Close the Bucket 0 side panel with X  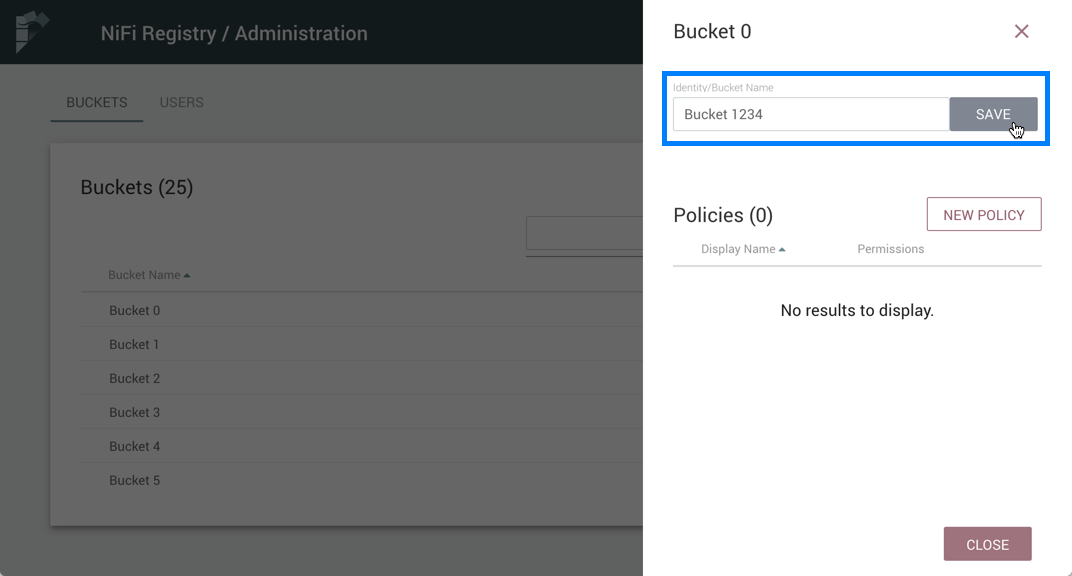(1021, 31)
